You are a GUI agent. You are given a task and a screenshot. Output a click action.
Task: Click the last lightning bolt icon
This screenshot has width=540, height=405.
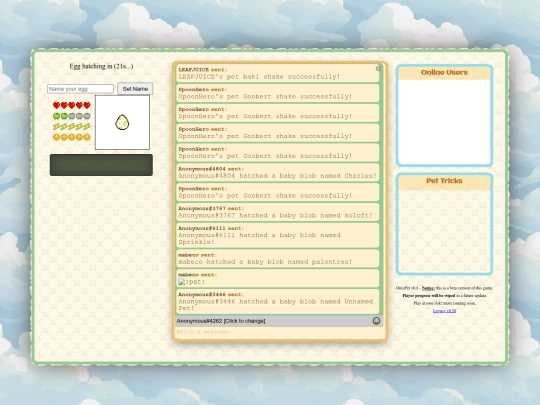pyautogui.click(x=87, y=127)
